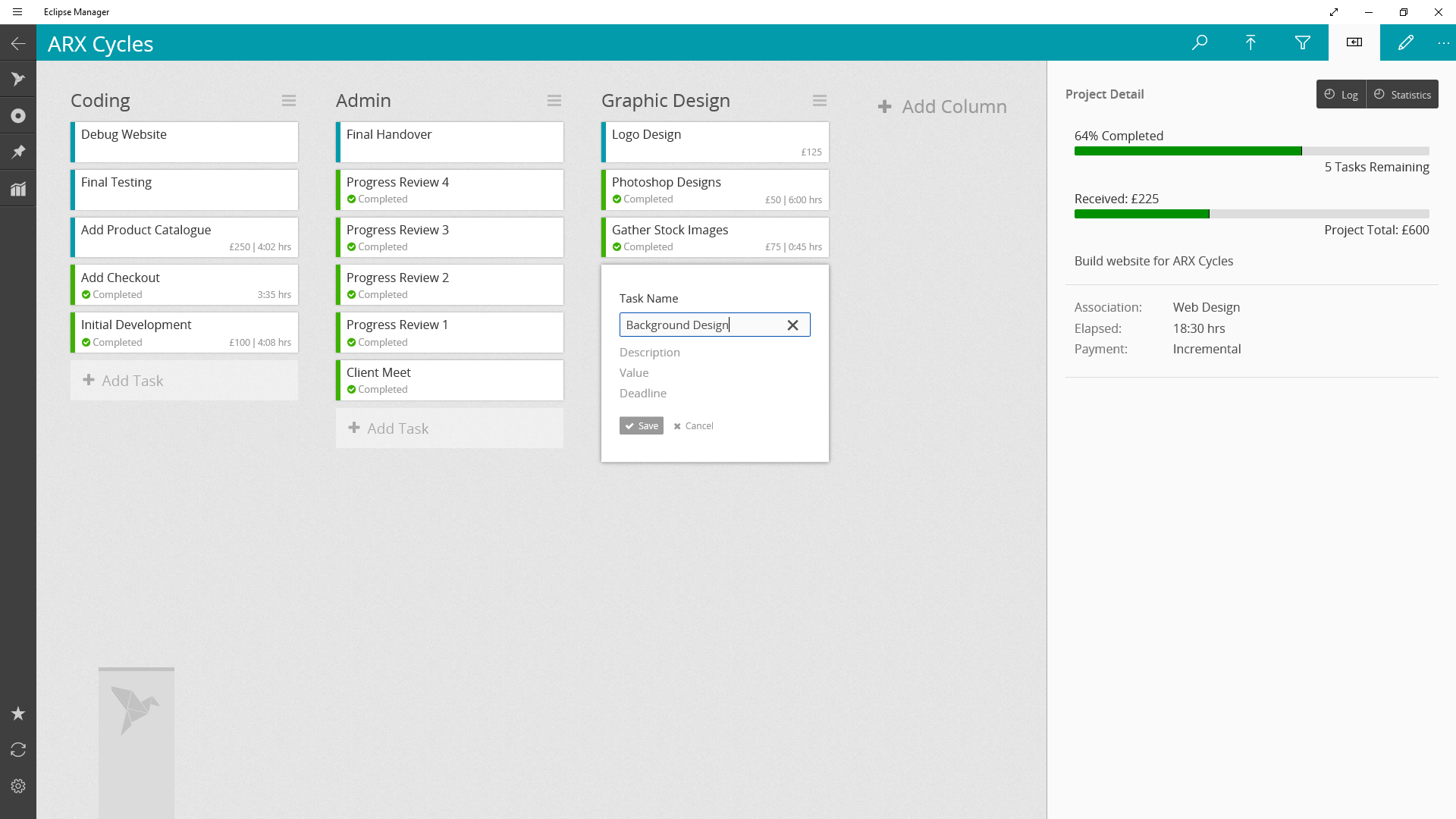The width and height of the screenshot is (1456, 819).
Task: Open the more options ellipsis menu
Action: coord(1443,43)
